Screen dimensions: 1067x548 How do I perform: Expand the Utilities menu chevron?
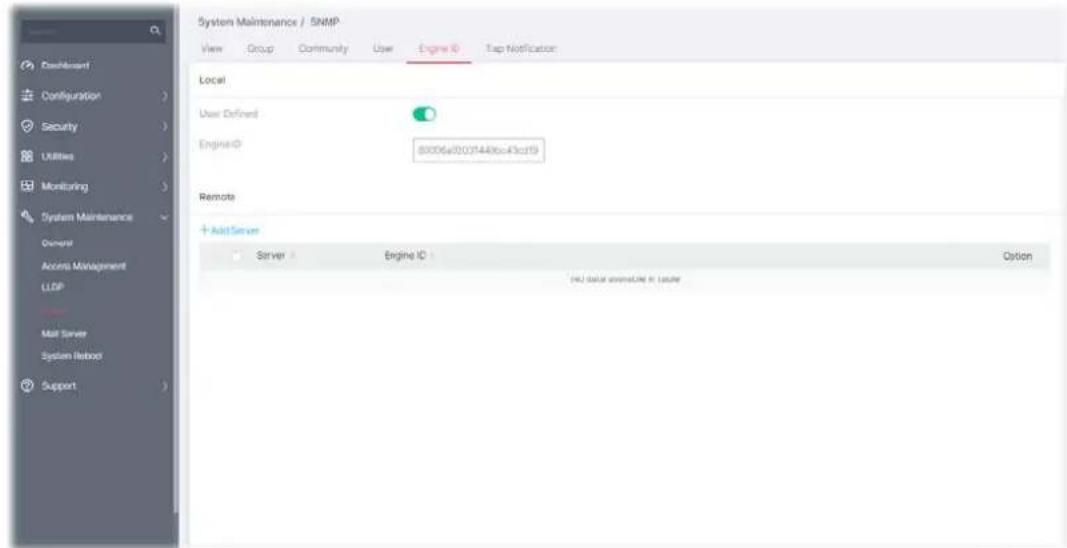pos(164,157)
